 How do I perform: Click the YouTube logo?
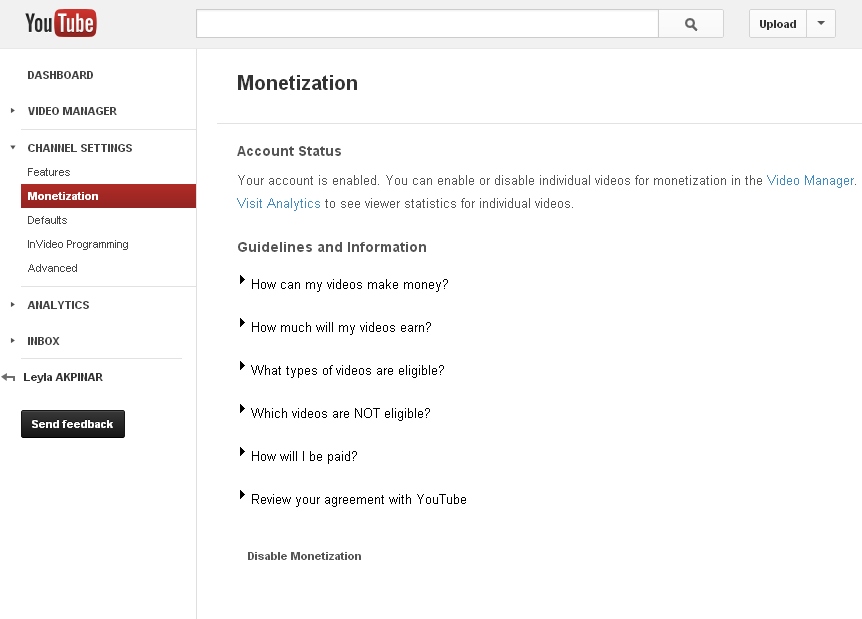(x=60, y=23)
